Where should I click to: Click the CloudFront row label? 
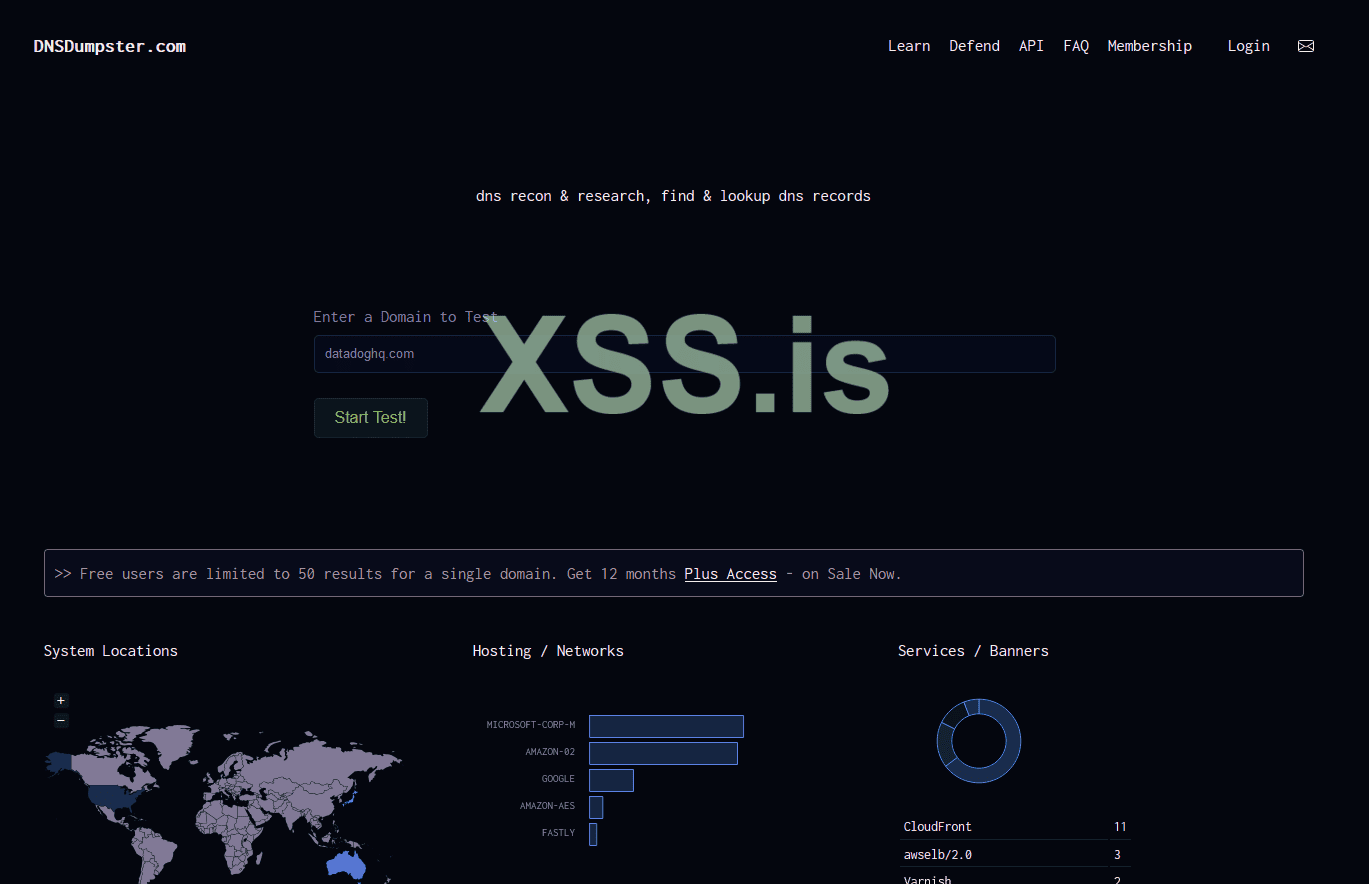coord(938,827)
